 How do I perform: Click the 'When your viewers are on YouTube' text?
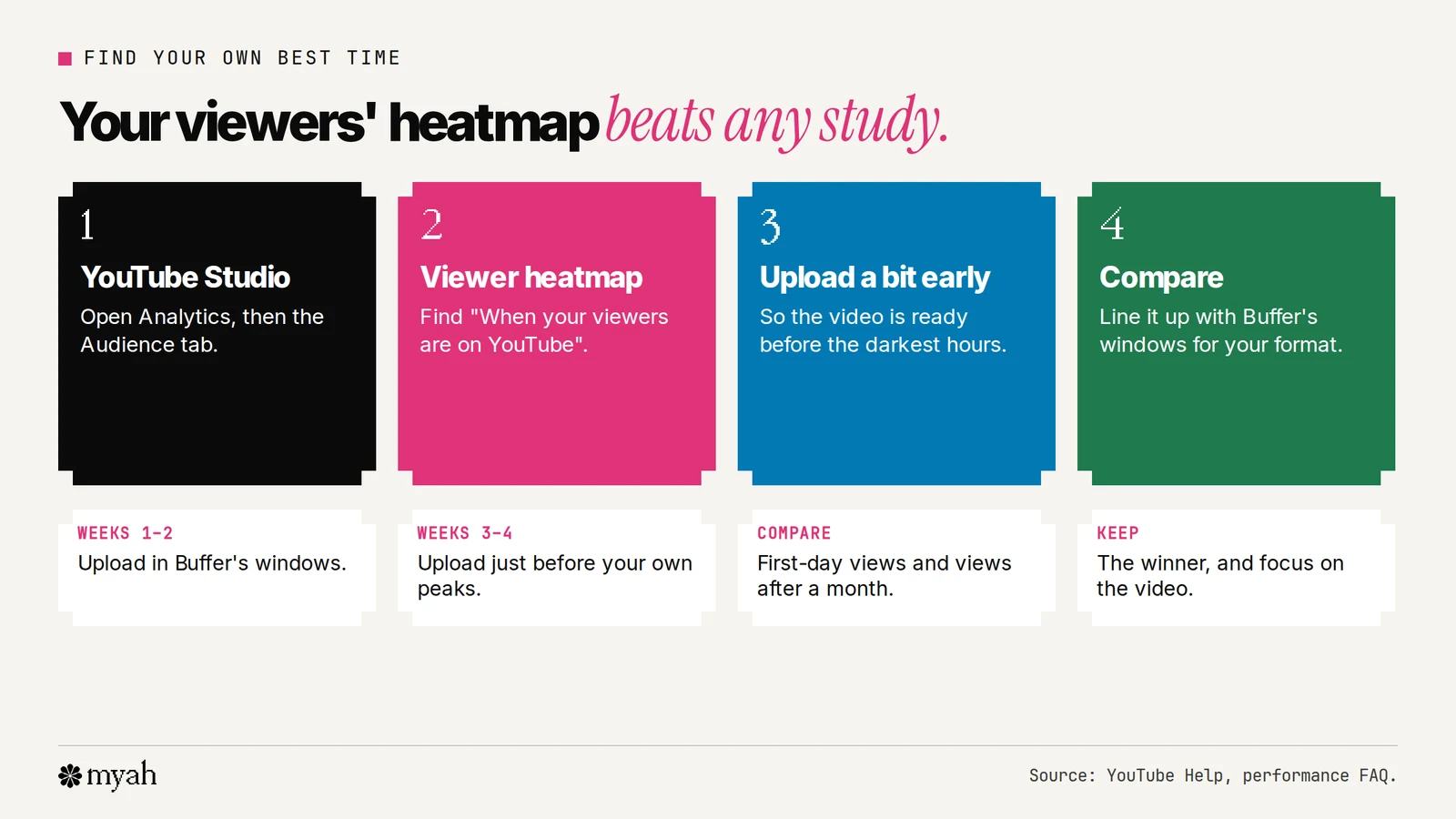pos(544,330)
